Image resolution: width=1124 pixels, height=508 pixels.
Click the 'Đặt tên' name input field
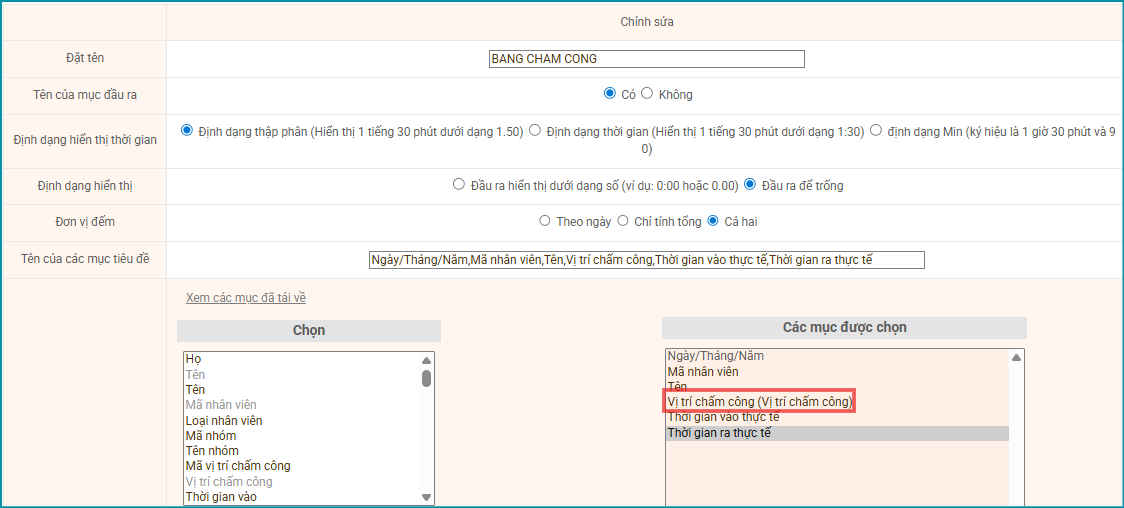(646, 59)
